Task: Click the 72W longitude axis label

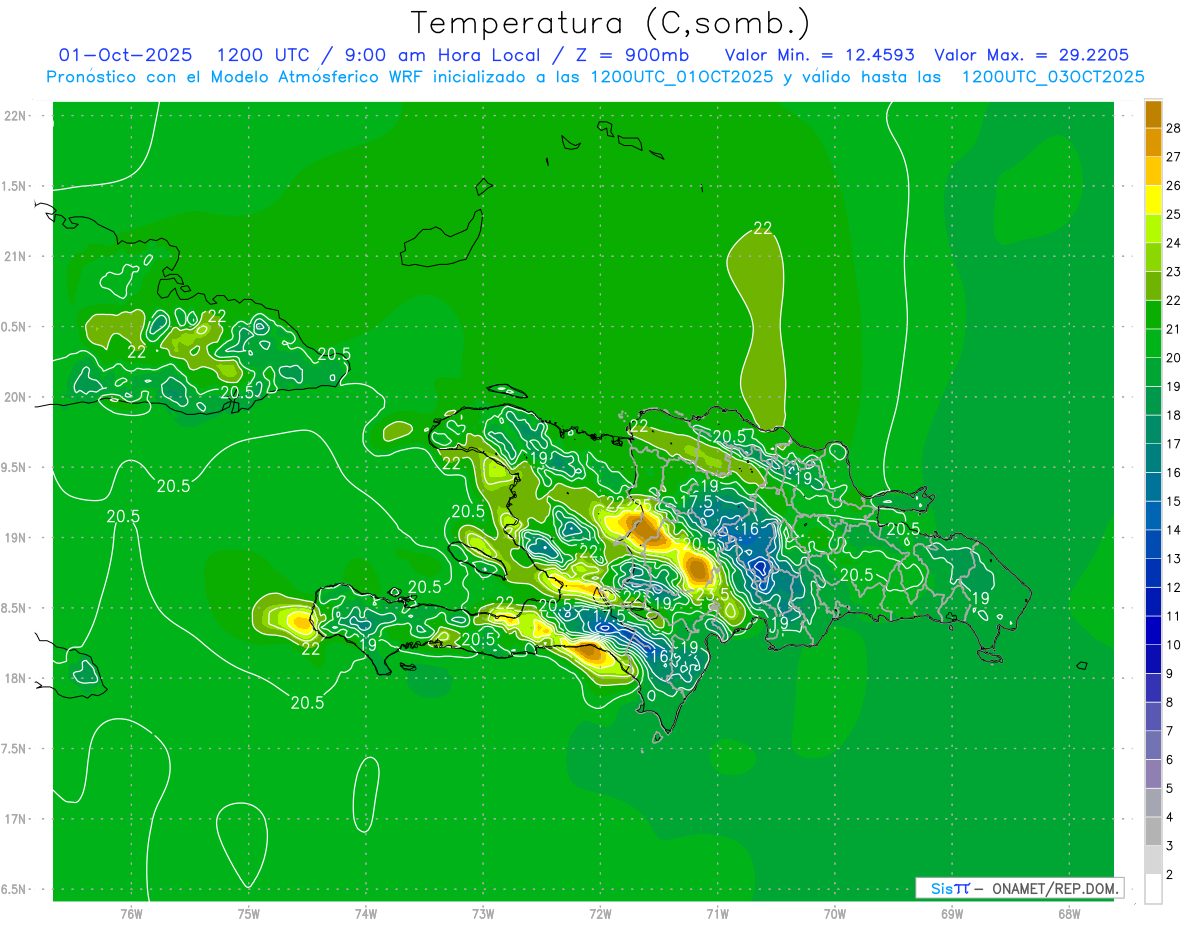Action: [x=600, y=914]
